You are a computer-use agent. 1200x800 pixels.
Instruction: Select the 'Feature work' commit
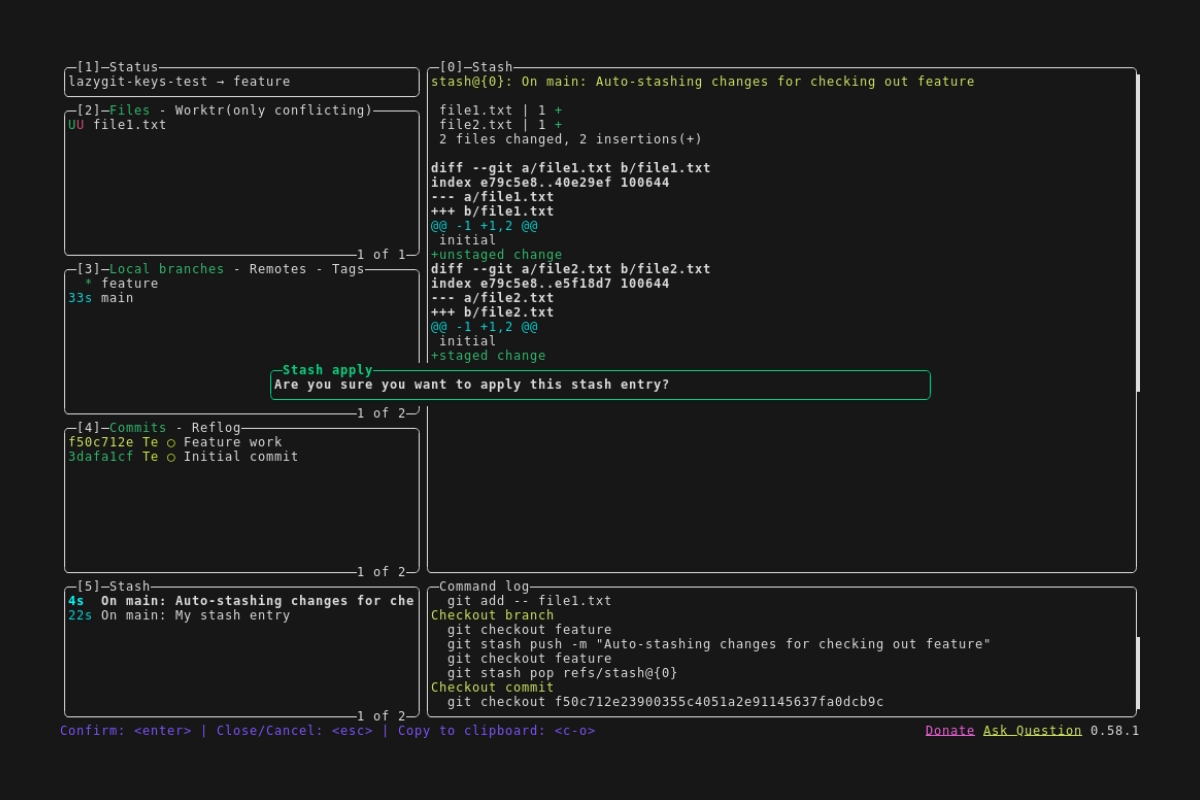coord(232,442)
